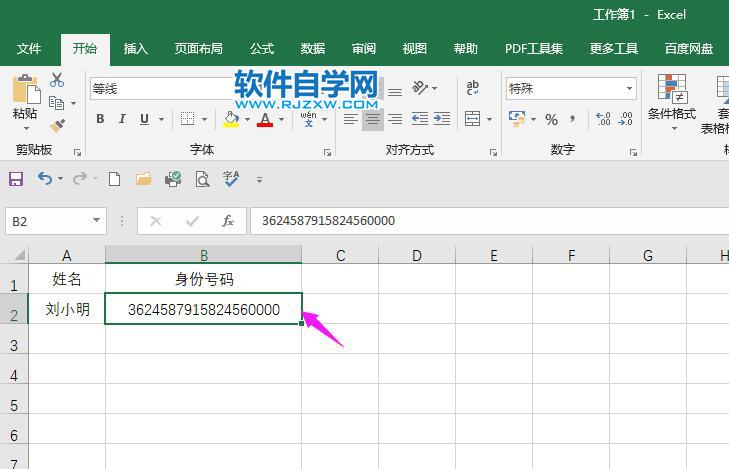Open 条件格式 conditional formatting
Image resolution: width=729 pixels, height=469 pixels.
pyautogui.click(x=671, y=101)
